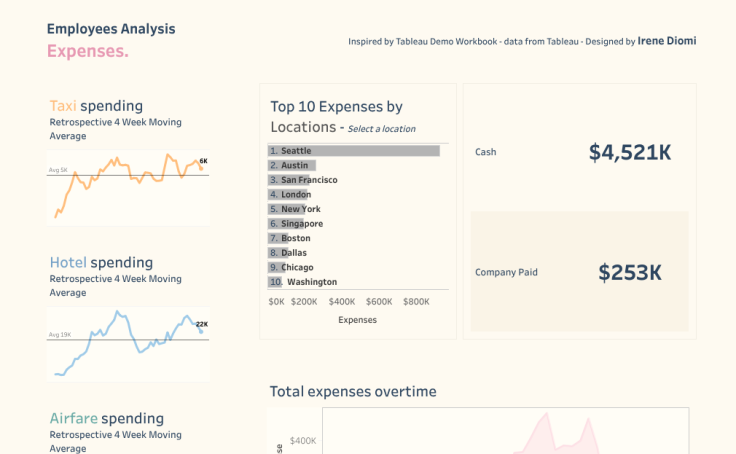The height and width of the screenshot is (454, 736).
Task: Select Chicago in the Top 10 list
Action: tap(296, 268)
